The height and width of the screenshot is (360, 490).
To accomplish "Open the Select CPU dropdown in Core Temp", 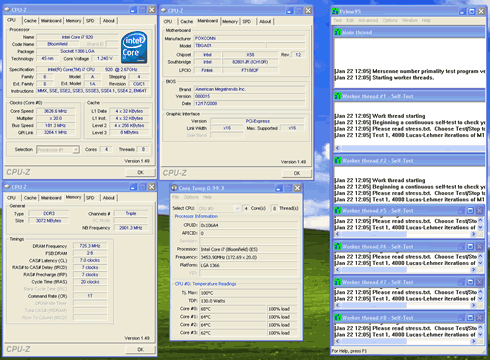I will pos(237,208).
